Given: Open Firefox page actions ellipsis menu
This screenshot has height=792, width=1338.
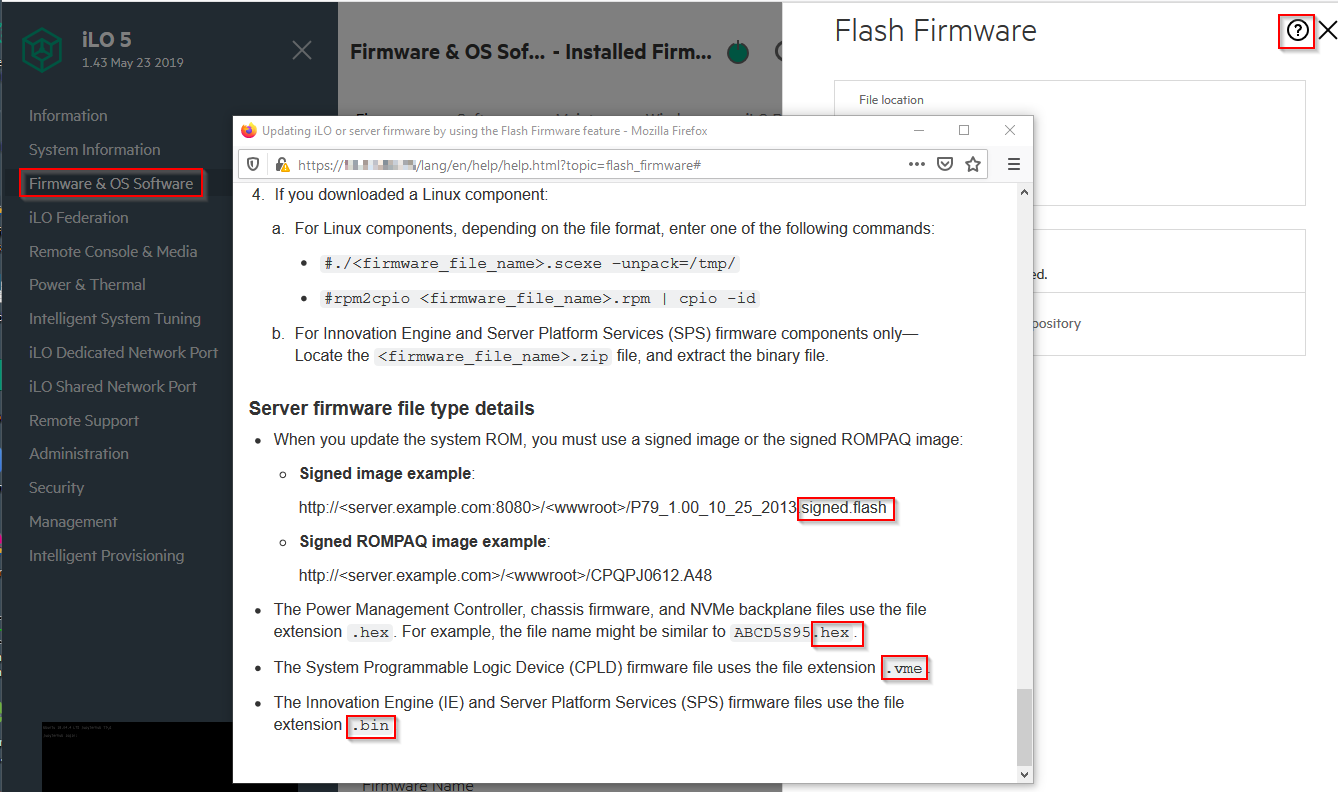Looking at the screenshot, I should tap(916, 164).
